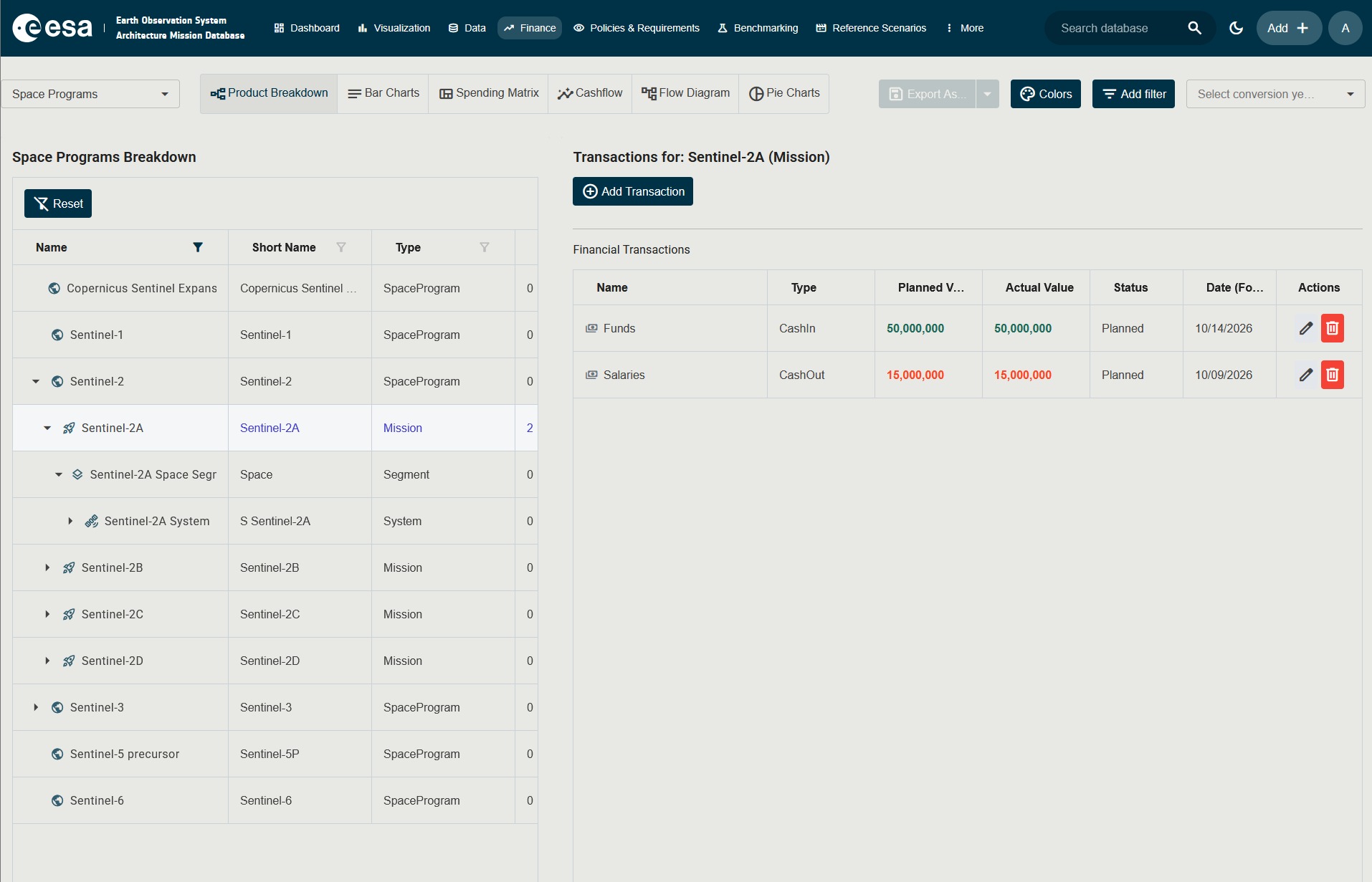Click the Funds cash icon

(591, 328)
